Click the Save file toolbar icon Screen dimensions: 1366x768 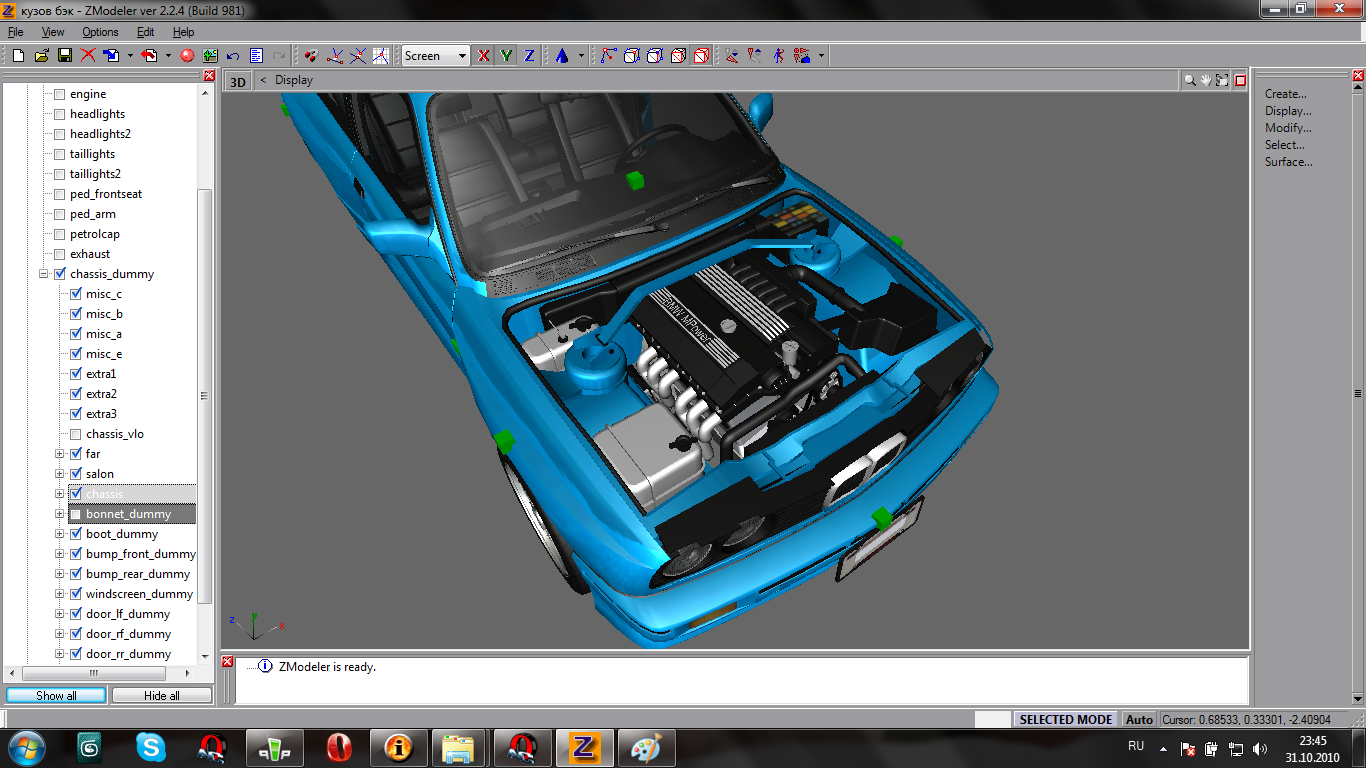(64, 56)
